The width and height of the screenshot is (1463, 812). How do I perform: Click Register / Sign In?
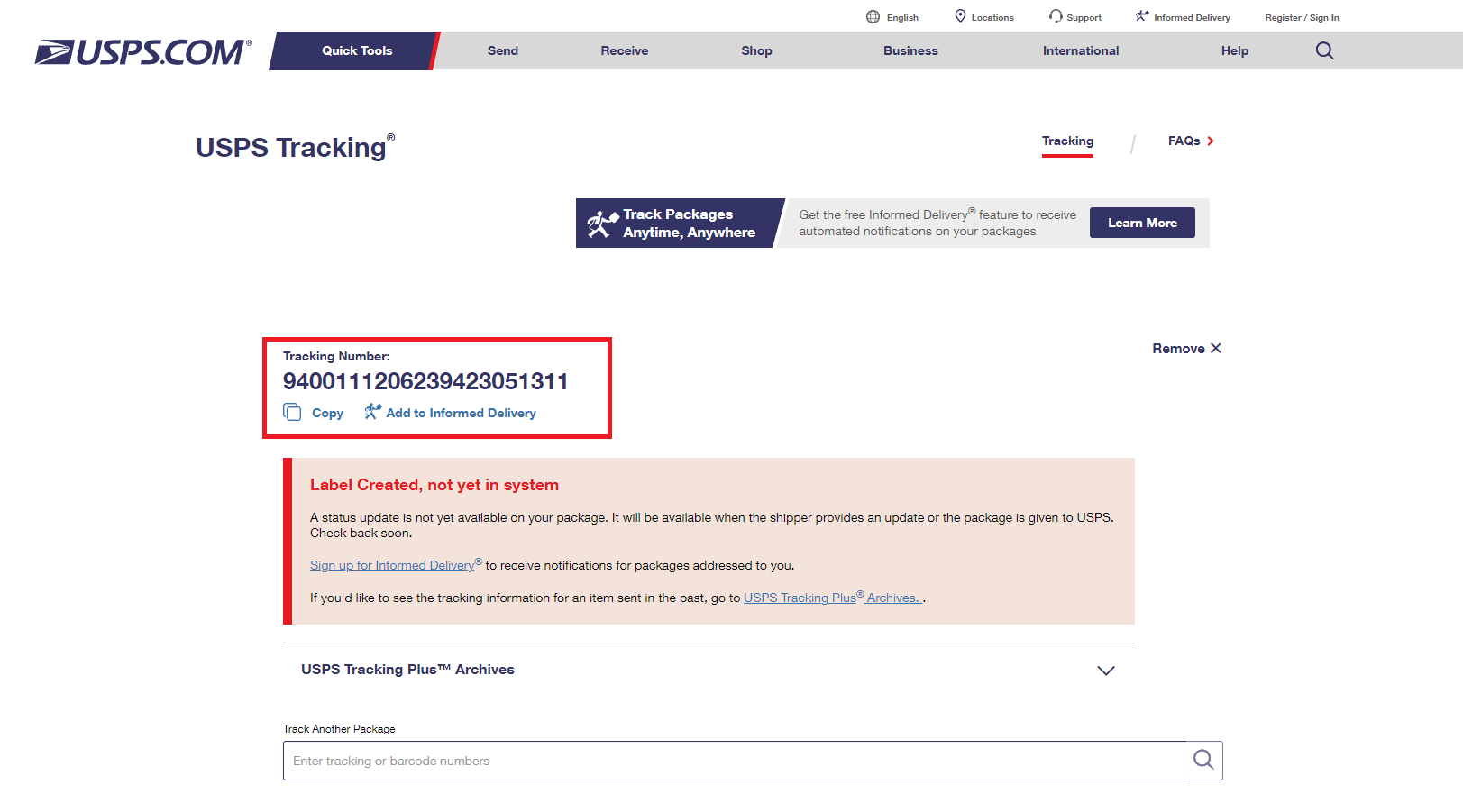pos(1302,17)
